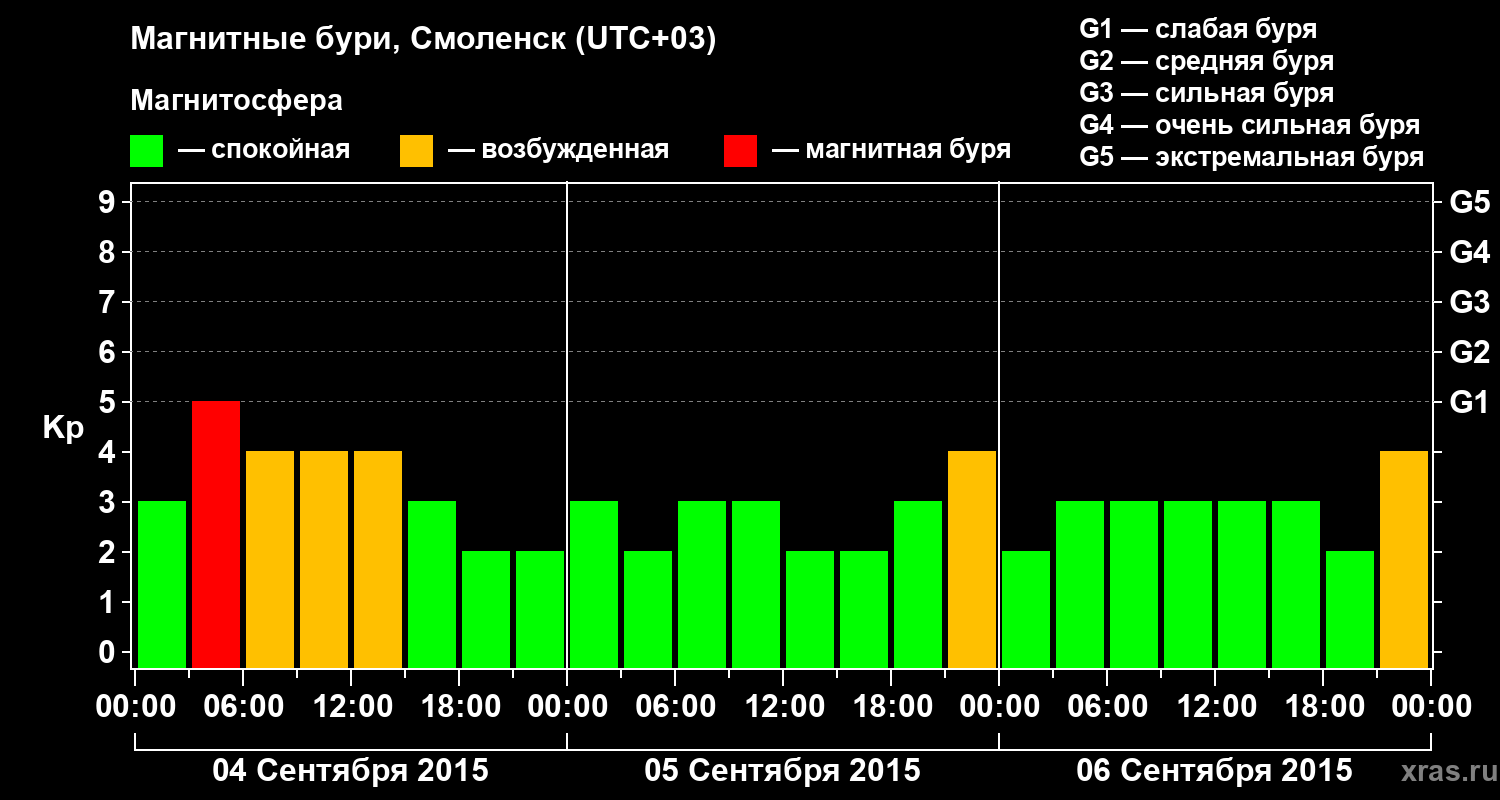Screen dimensions: 1500x800
Task: Click the green legend swatch for спокойная
Action: [x=147, y=151]
